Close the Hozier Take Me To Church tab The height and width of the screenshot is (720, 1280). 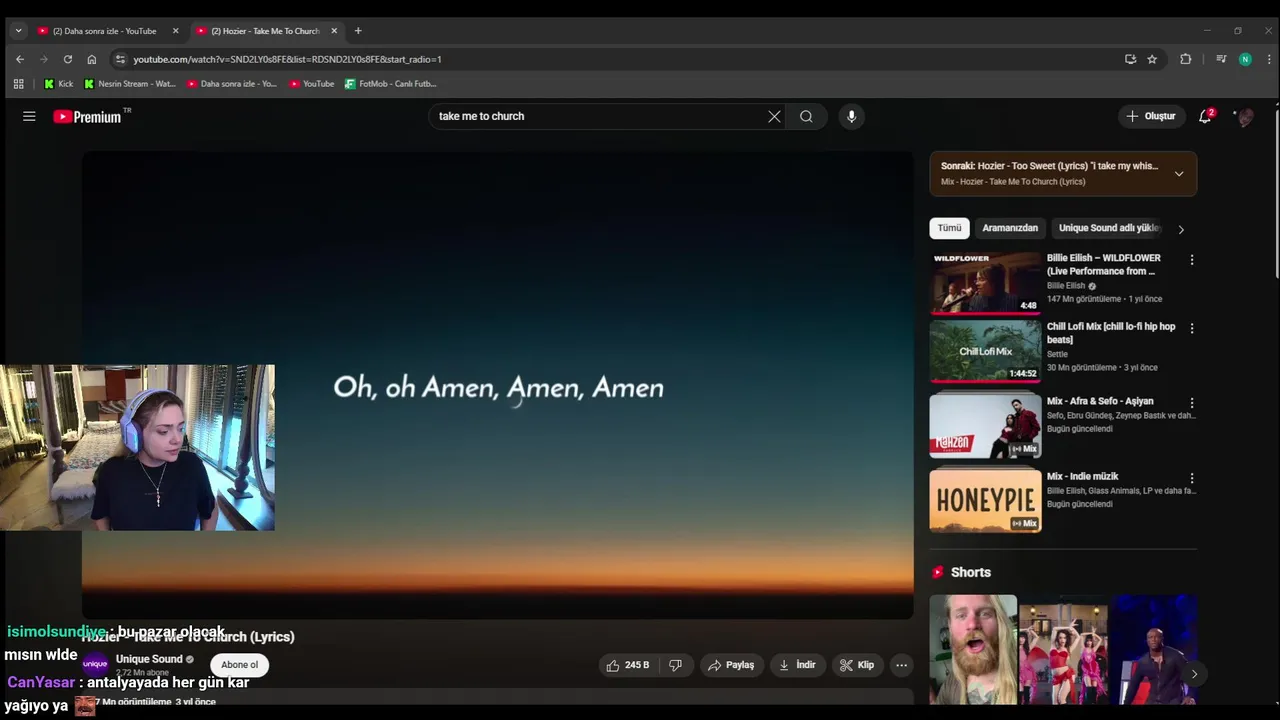click(x=334, y=31)
